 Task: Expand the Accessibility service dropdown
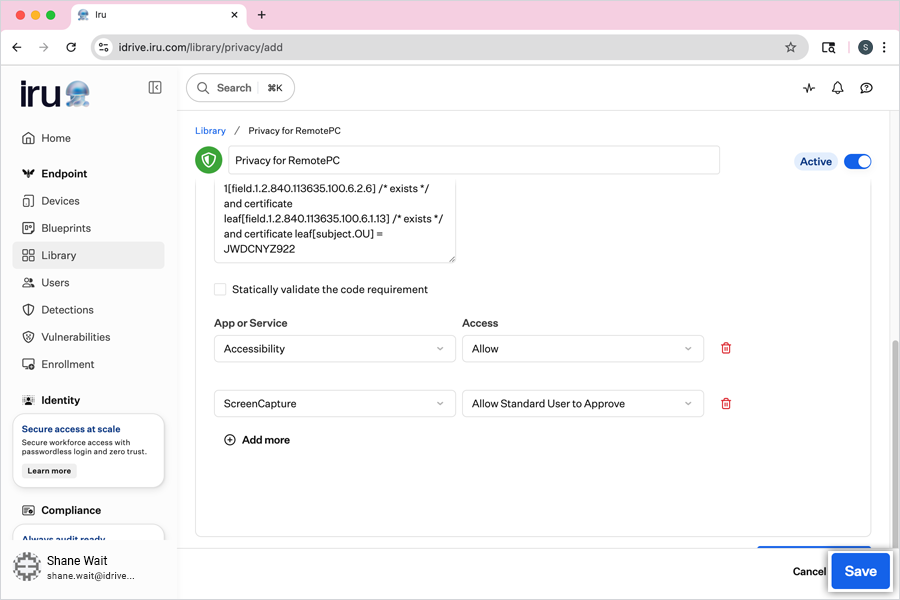[x=334, y=349]
